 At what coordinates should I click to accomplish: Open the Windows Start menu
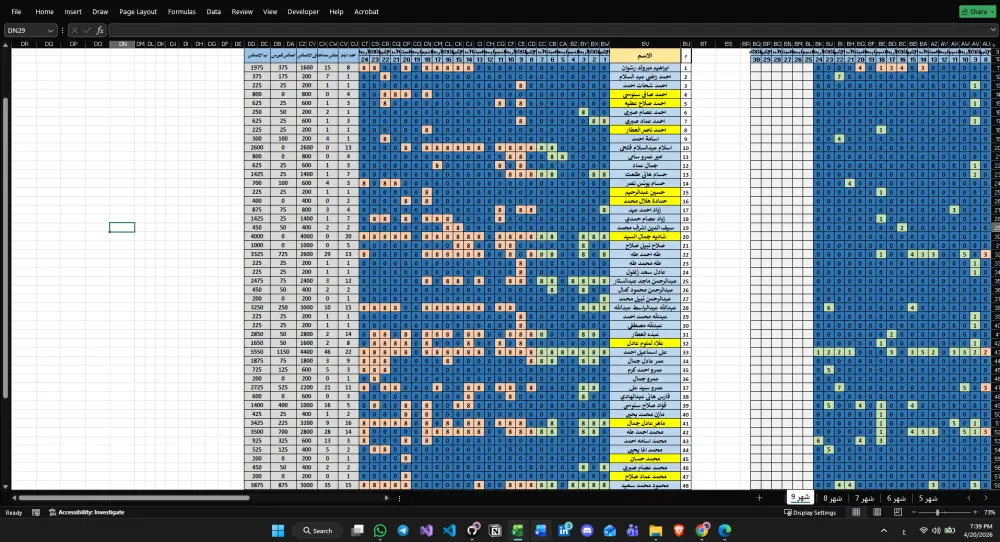coord(278,531)
